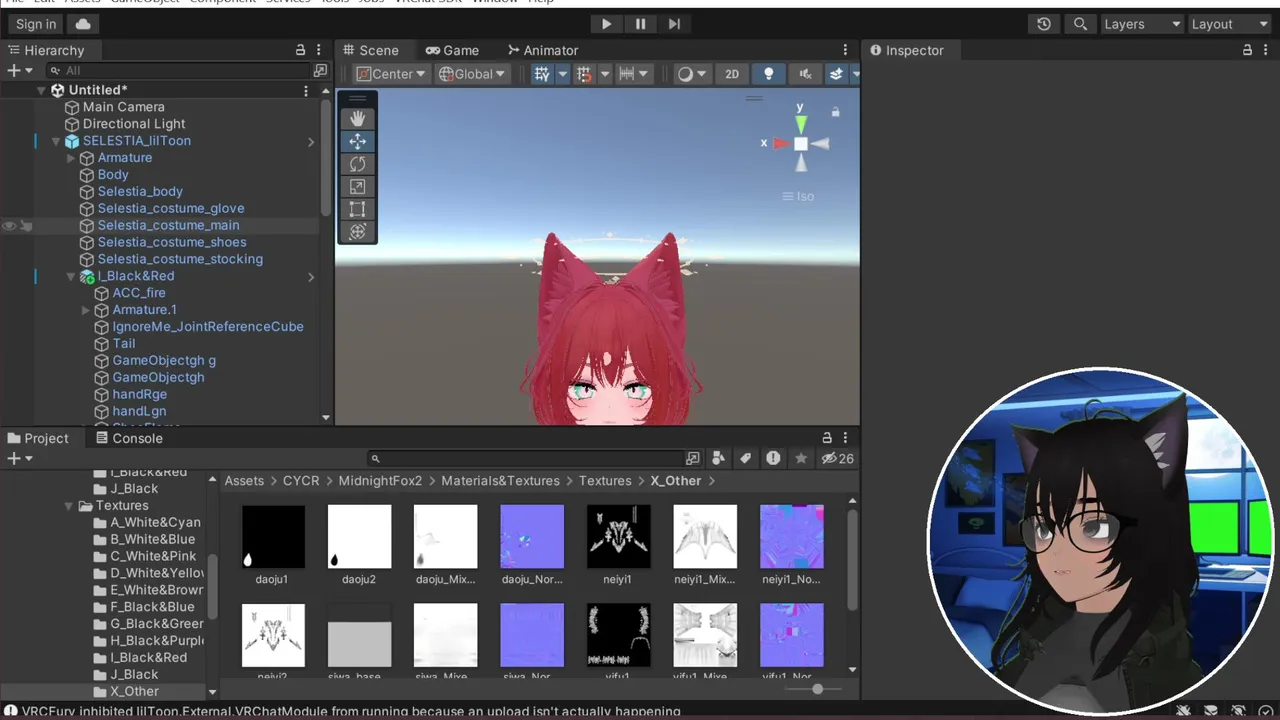Screen dimensions: 1280x720
Task: Select the Move tool in Scene
Action: pyautogui.click(x=357, y=141)
